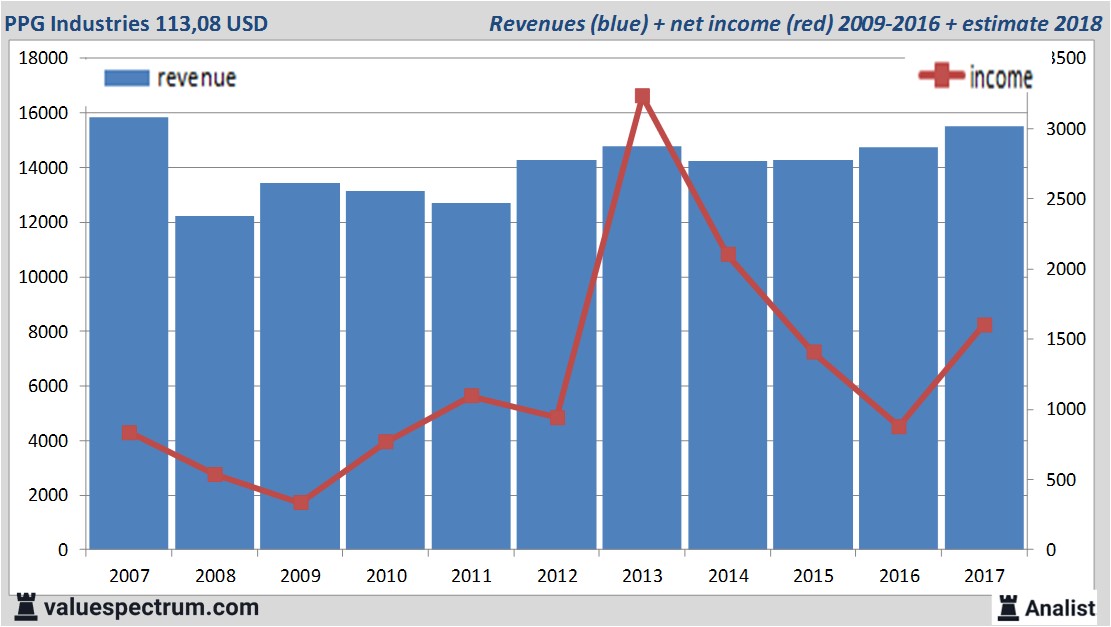
Task: Click the 2013 x-axis label
Action: tap(642, 575)
